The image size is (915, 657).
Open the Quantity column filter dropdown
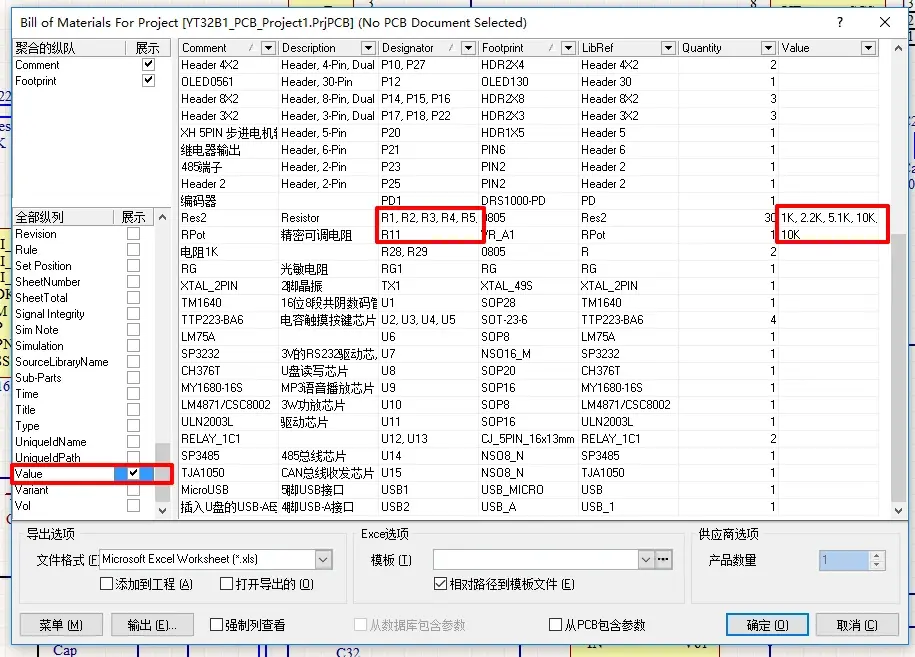pyautogui.click(x=769, y=48)
